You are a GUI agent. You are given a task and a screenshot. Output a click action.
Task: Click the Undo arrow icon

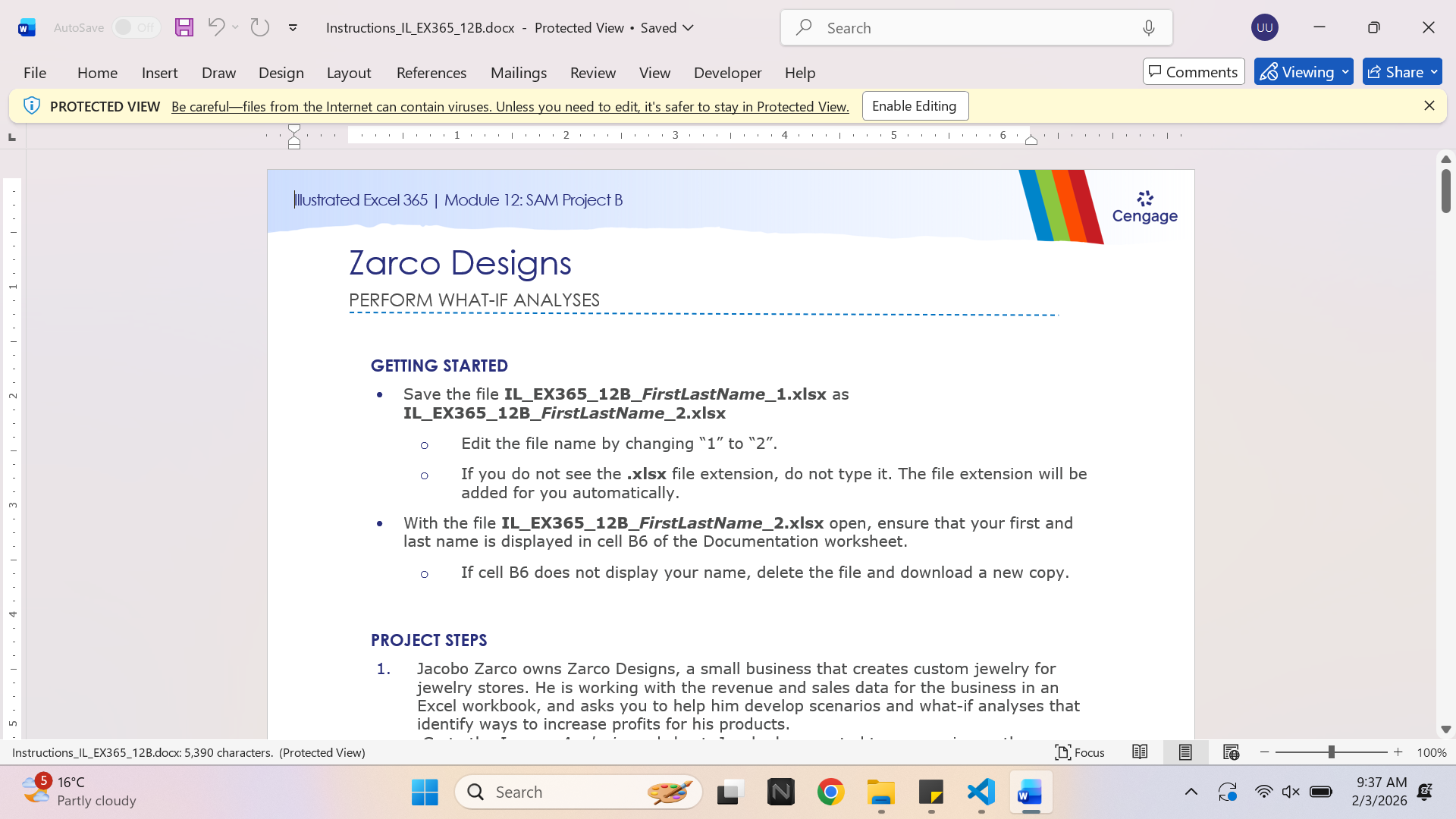click(216, 27)
